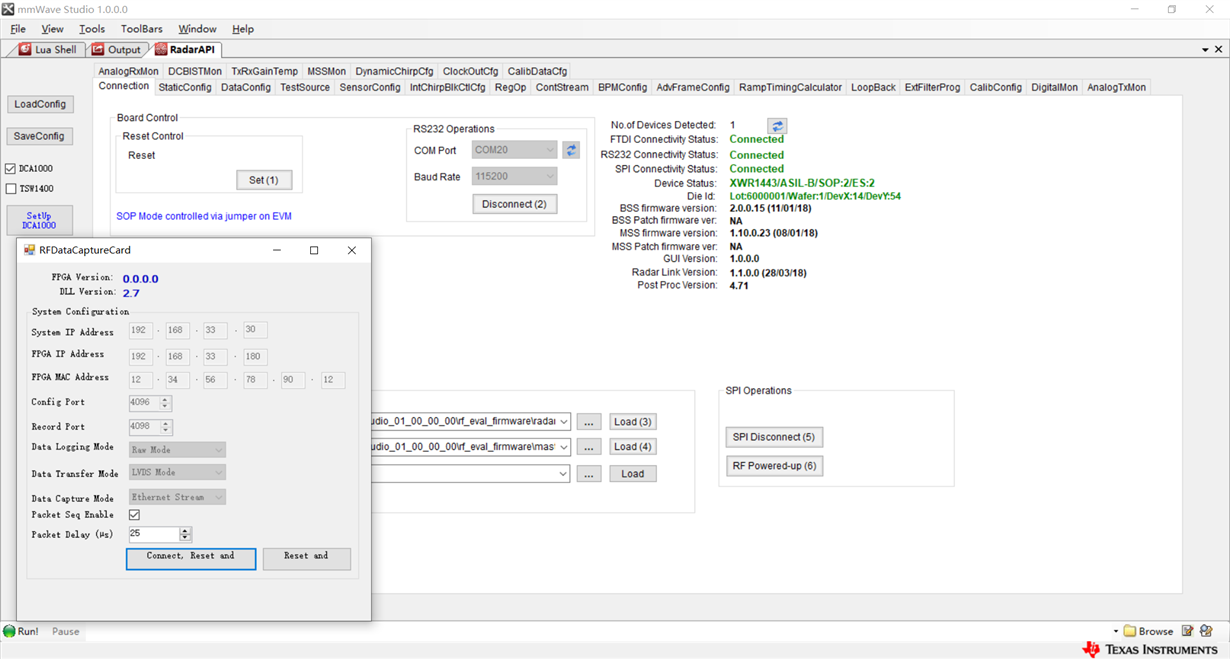Click the LoadConfig button
The width and height of the screenshot is (1230, 659).
(x=40, y=104)
